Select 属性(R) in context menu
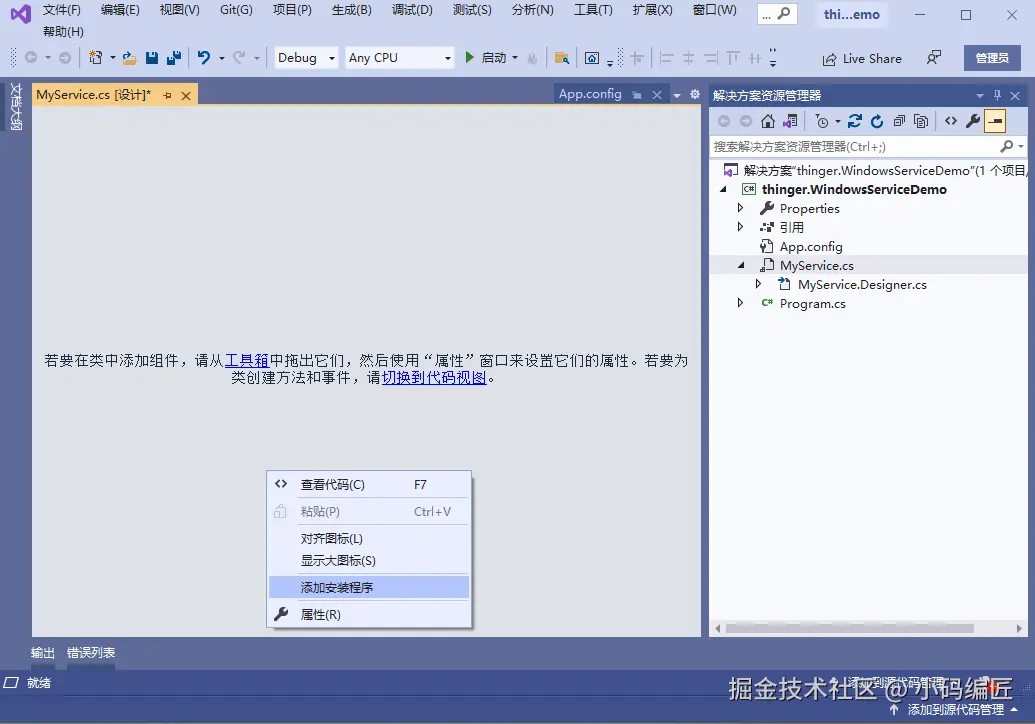1035x724 pixels. (x=370, y=614)
